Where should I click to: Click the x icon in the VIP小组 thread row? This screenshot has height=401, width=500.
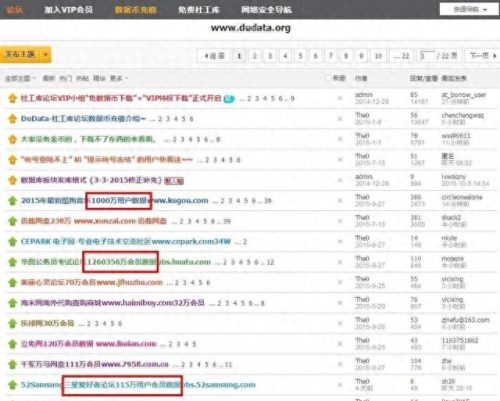(340, 98)
